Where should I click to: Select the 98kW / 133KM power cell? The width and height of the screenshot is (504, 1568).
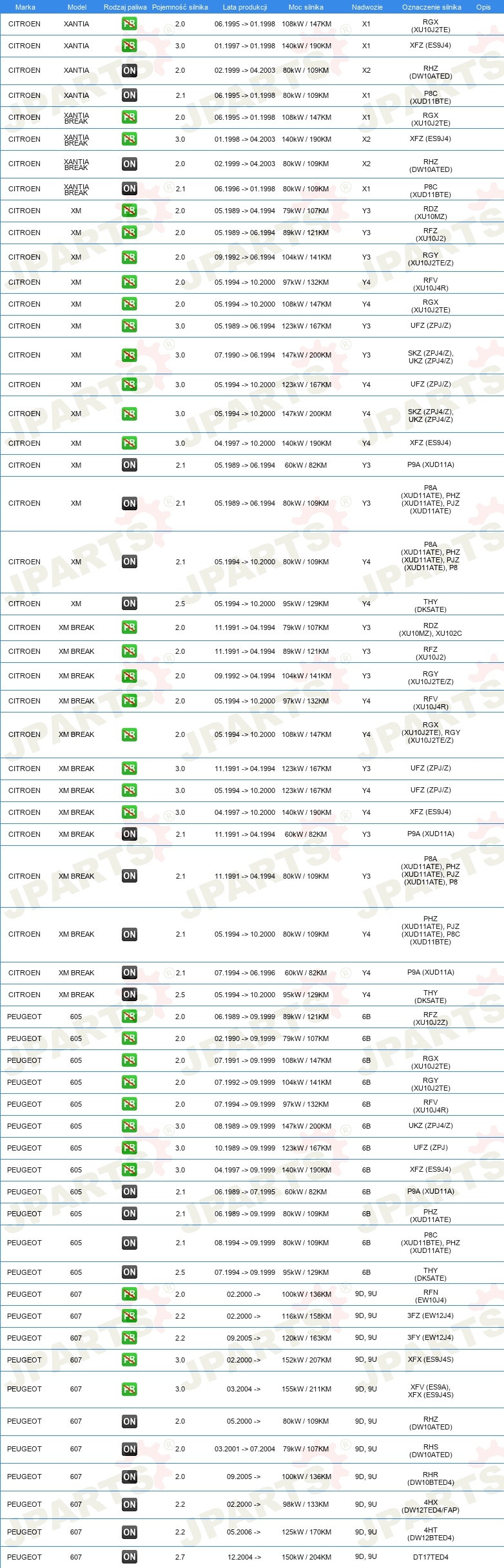306,1504
